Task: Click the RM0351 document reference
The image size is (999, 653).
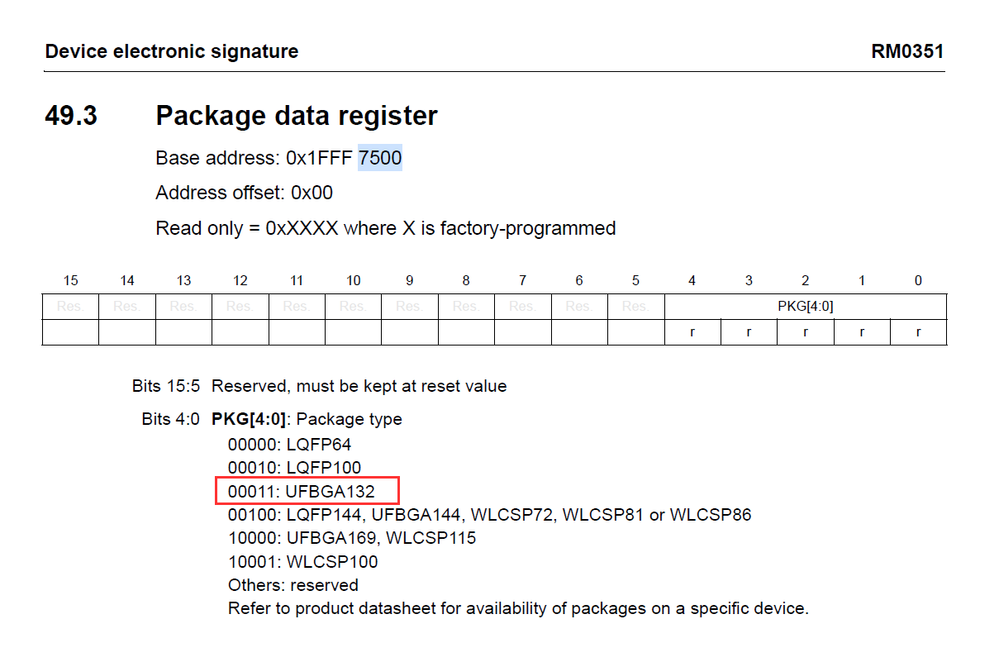Action: [907, 51]
